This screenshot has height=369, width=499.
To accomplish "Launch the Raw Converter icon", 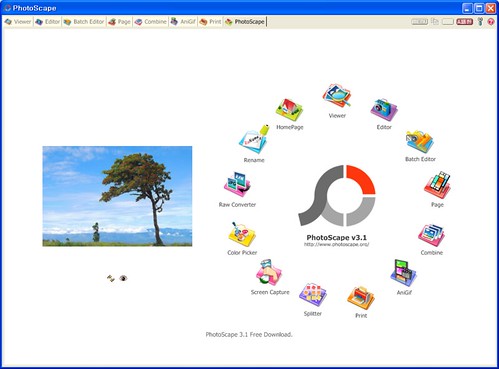I will pos(237,184).
